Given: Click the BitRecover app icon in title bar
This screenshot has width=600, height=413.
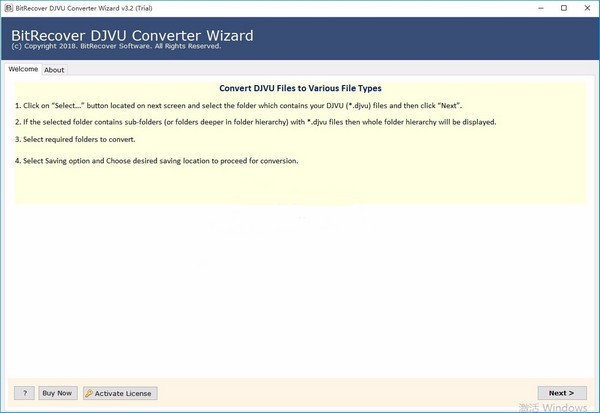Looking at the screenshot, I should coord(9,7).
